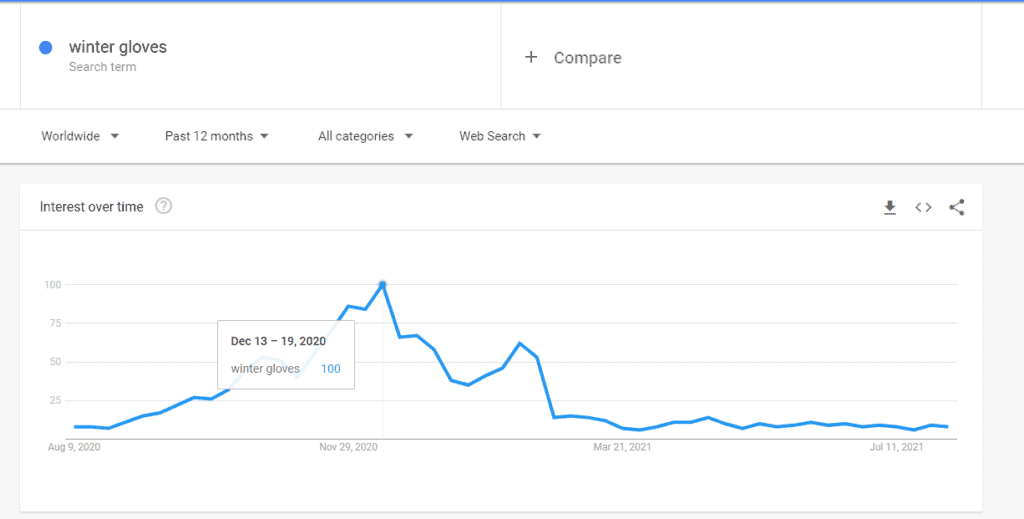Click the Jul 11, 2021 axis label
This screenshot has height=519, width=1024.
tap(896, 447)
